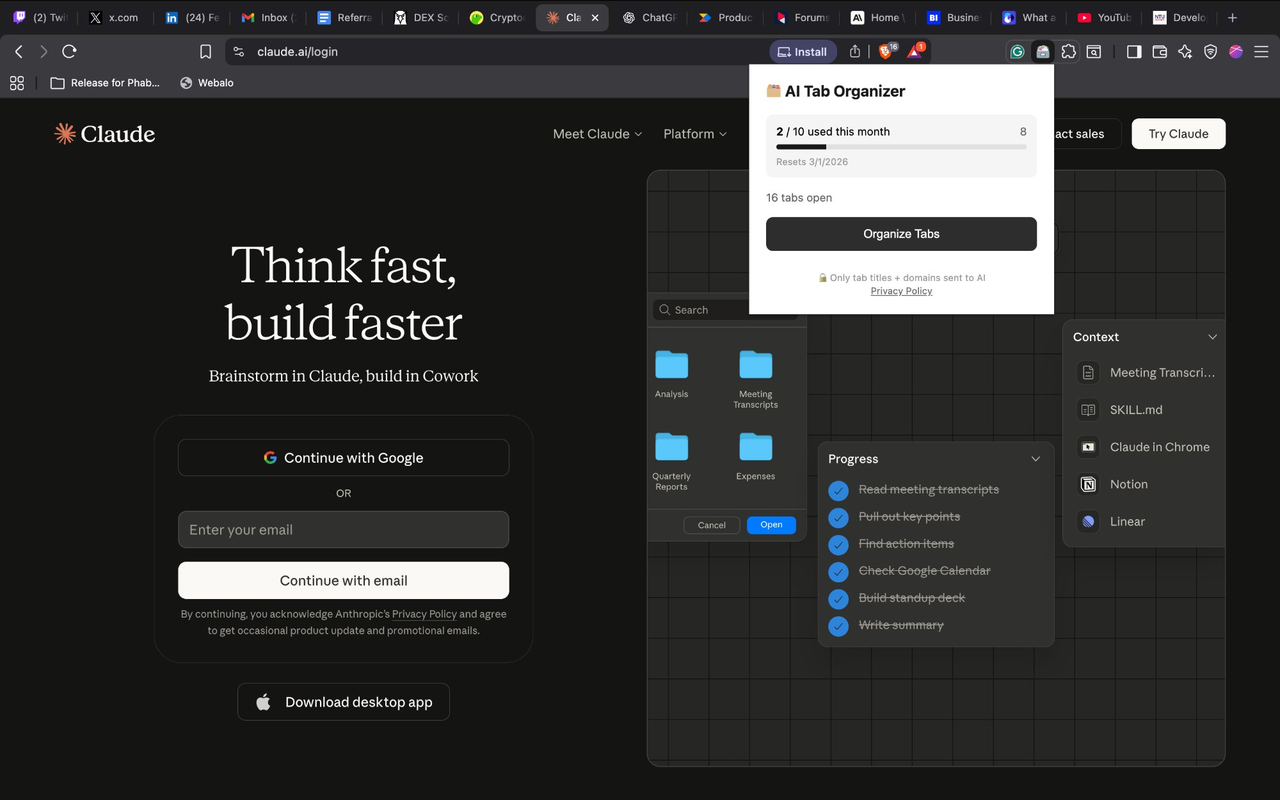Open the Leo AI sparkle icon
The width and height of the screenshot is (1280, 800).
(1185, 52)
